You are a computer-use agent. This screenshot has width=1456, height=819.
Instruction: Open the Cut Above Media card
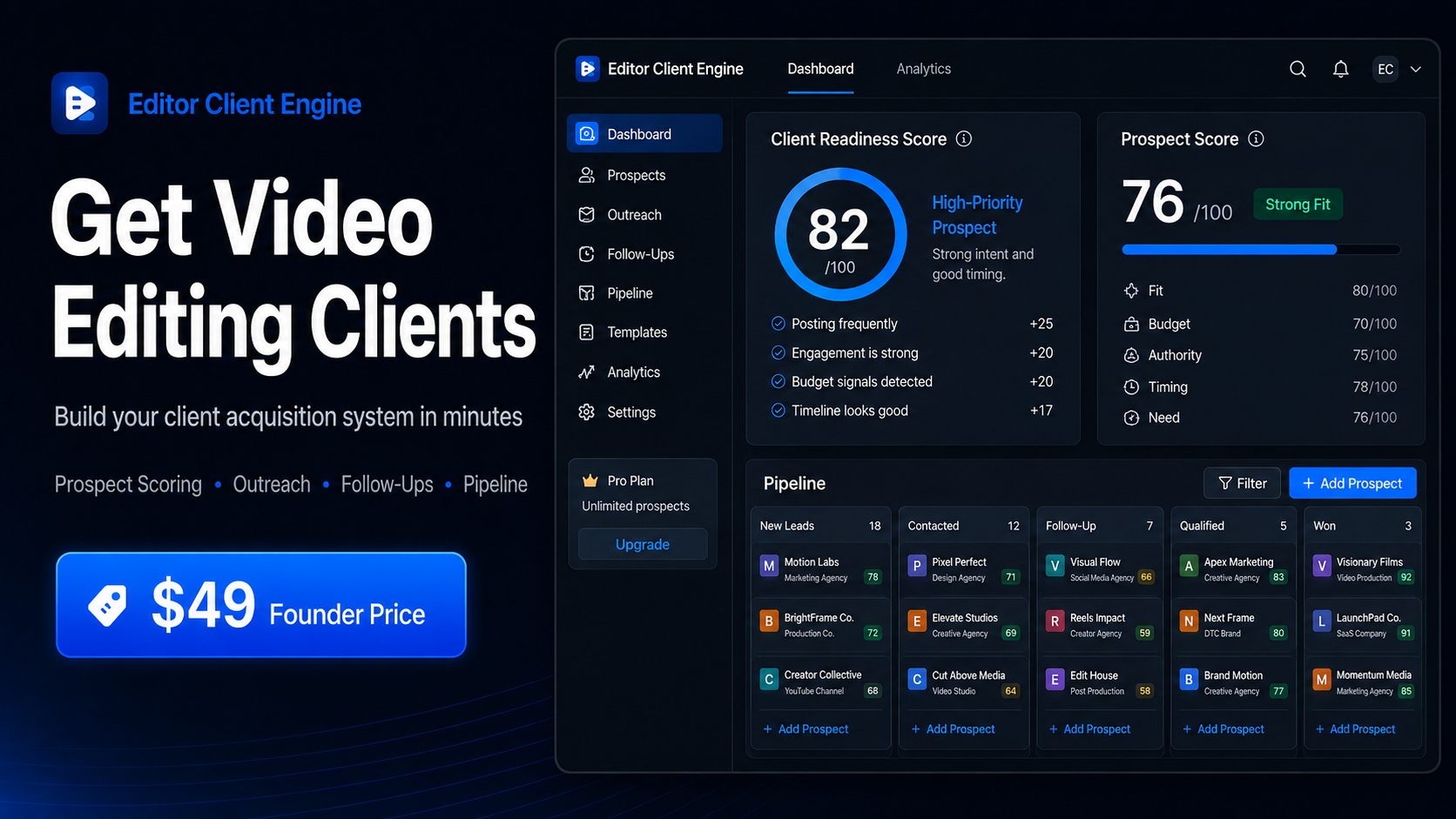(x=963, y=682)
